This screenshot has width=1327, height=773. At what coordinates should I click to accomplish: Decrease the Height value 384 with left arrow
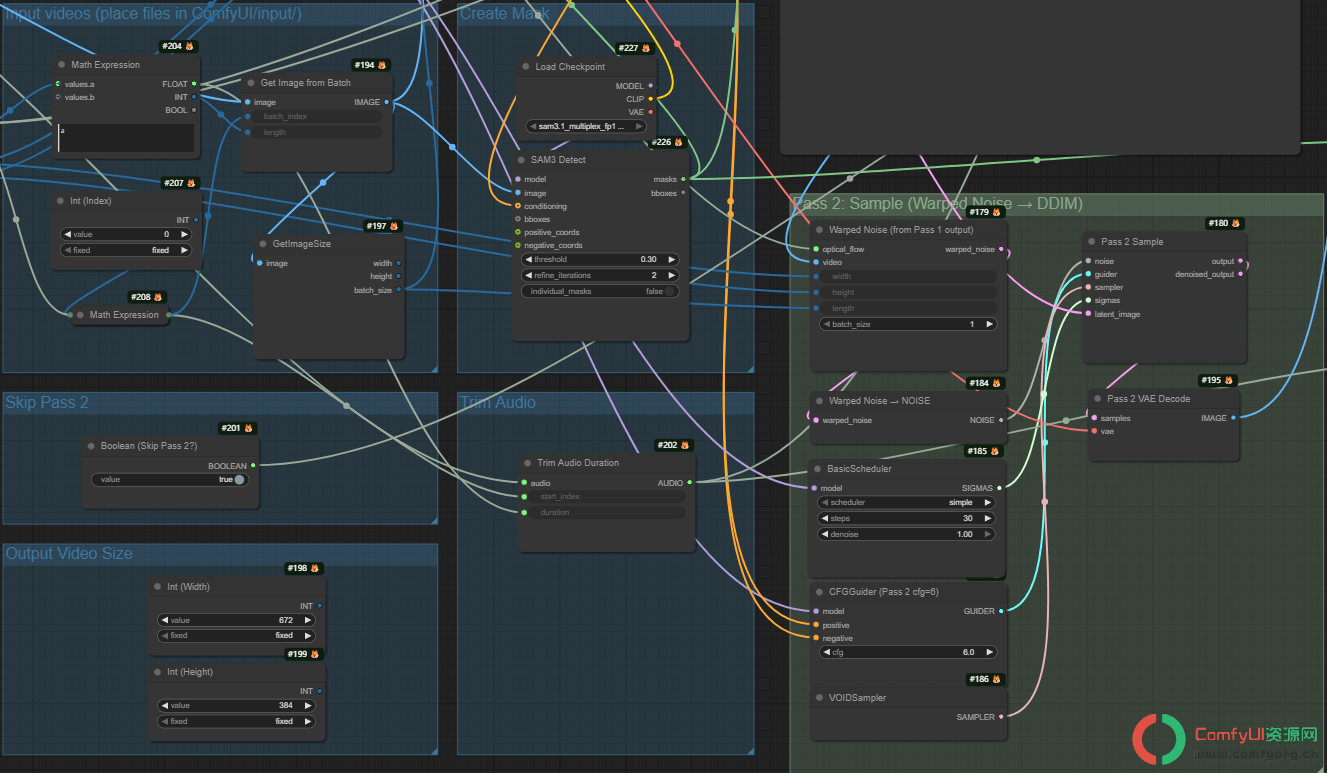coord(165,705)
